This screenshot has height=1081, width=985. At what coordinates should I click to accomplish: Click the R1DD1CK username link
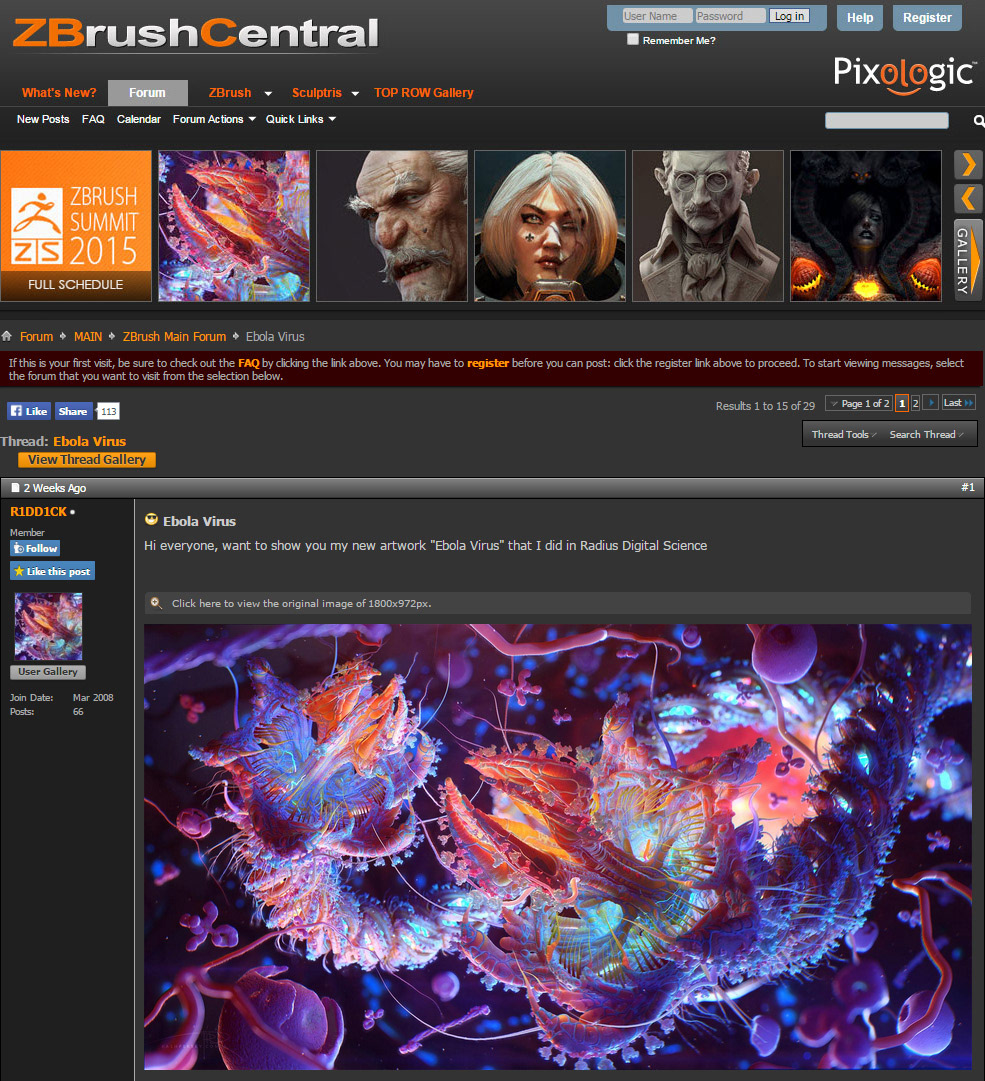click(x=39, y=512)
